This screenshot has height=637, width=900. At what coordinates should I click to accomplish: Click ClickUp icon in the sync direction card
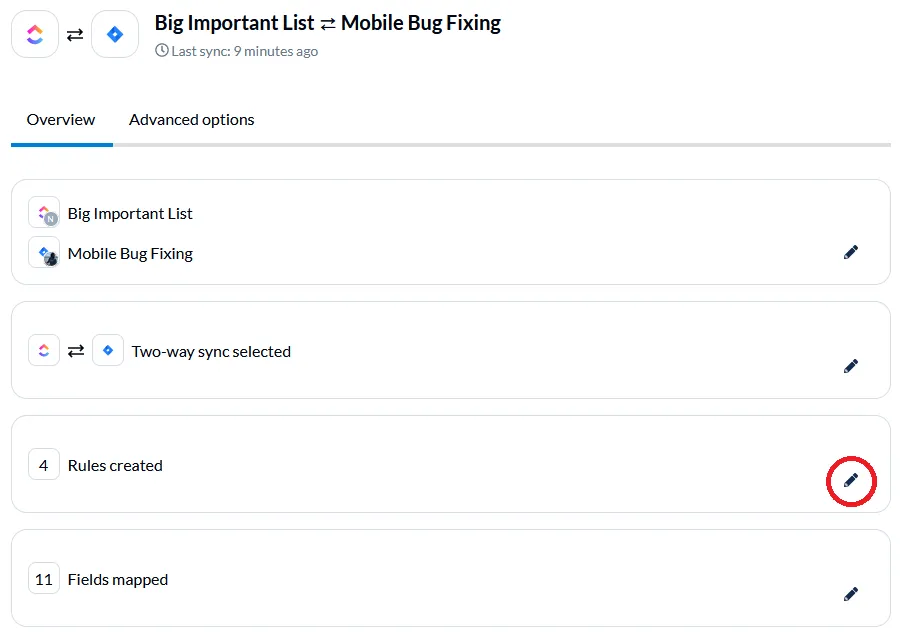click(43, 351)
